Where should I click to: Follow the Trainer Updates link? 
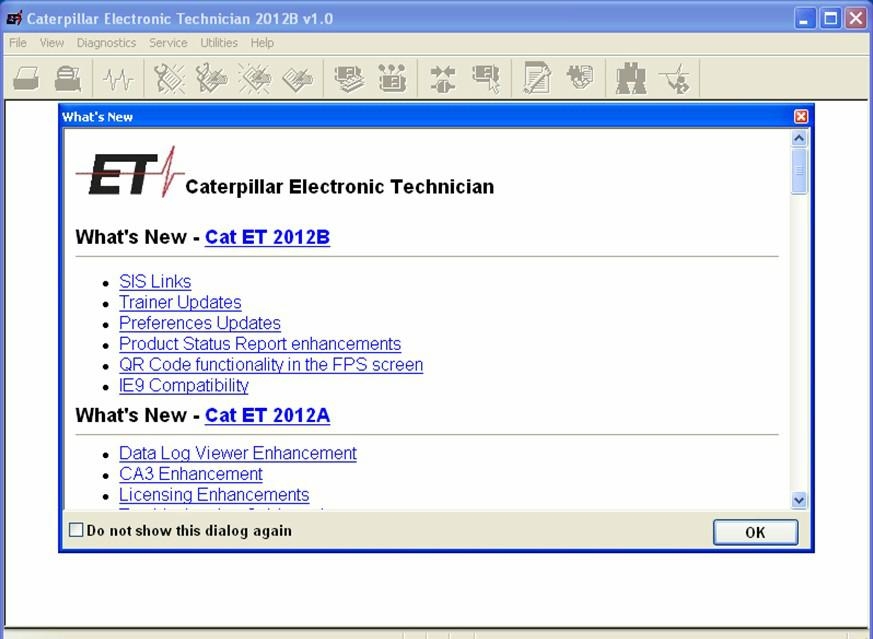click(180, 302)
